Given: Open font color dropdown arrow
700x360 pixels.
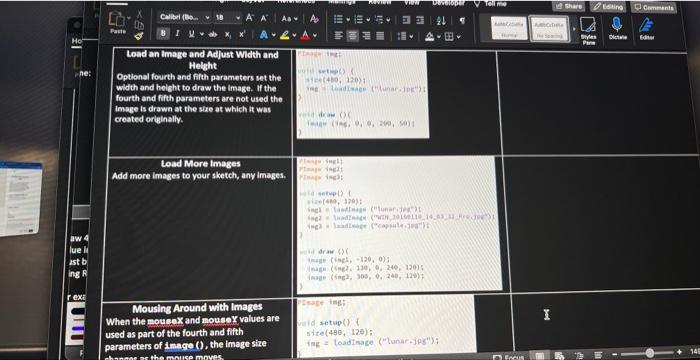Looking at the screenshot, I should point(315,36).
